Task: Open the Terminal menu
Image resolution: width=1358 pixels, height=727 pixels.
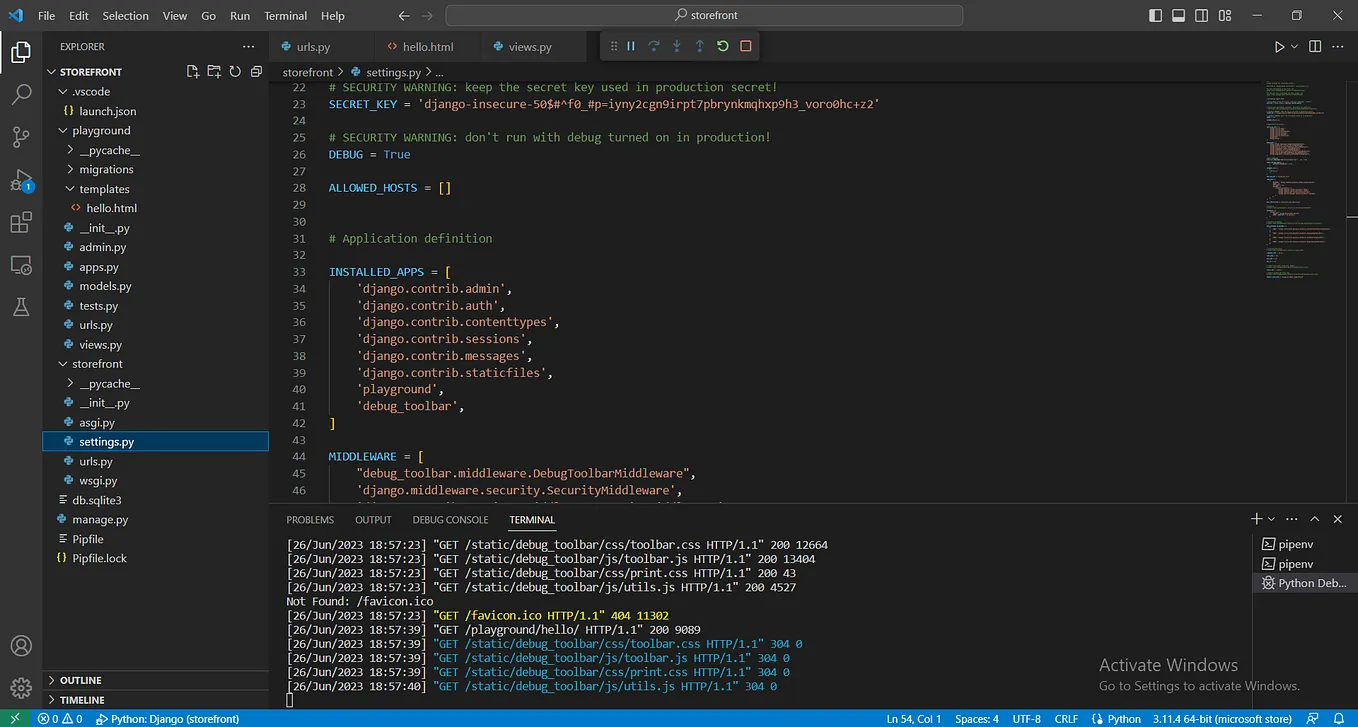Action: point(286,16)
